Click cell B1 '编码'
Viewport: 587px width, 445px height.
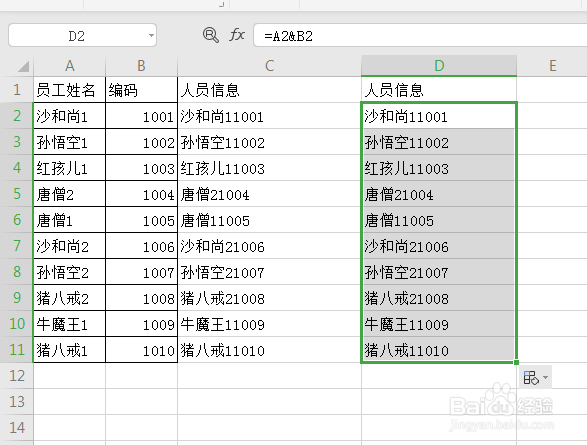[142, 90]
